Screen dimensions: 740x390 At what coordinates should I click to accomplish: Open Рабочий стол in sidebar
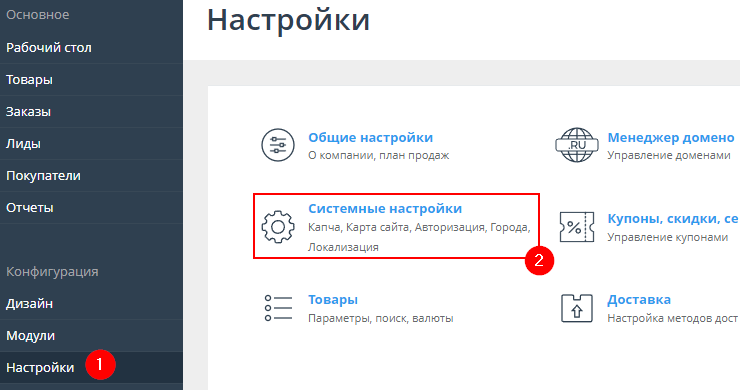click(x=91, y=48)
